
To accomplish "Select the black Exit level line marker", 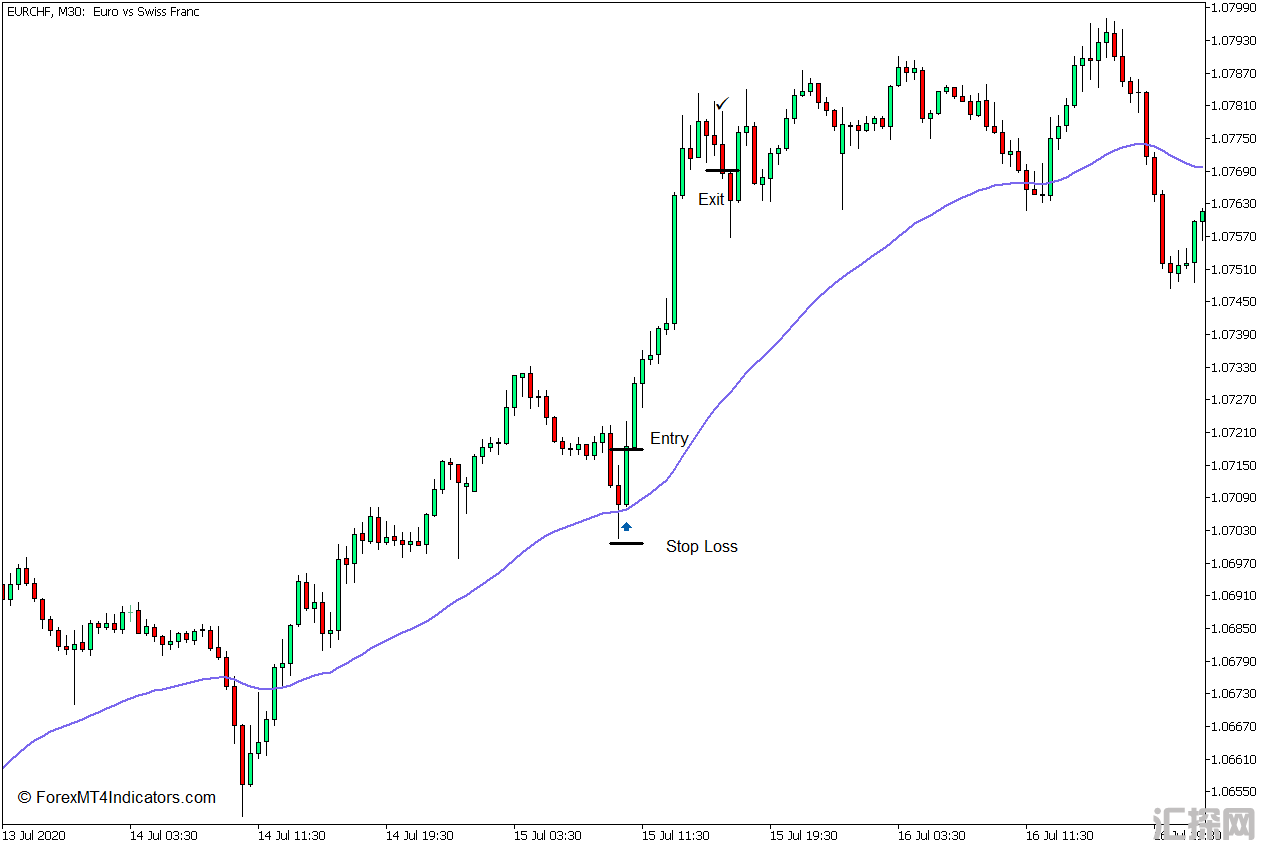I will [x=720, y=171].
